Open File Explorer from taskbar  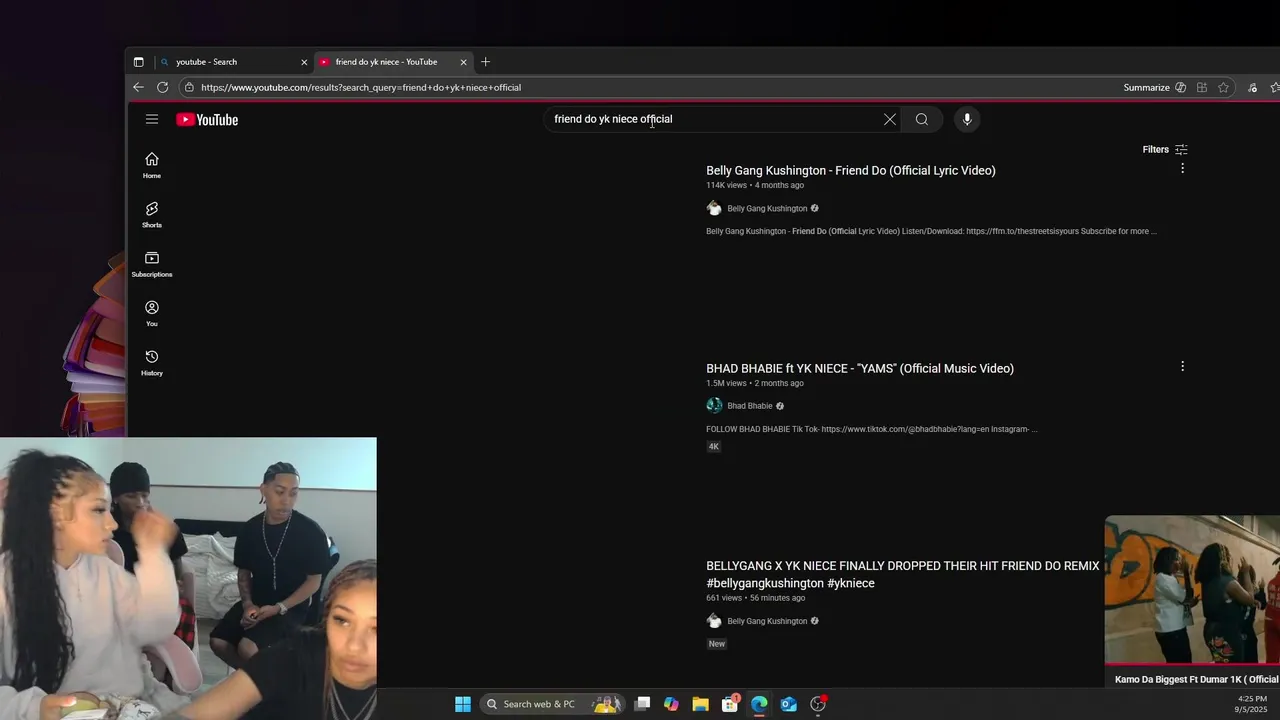coord(700,704)
